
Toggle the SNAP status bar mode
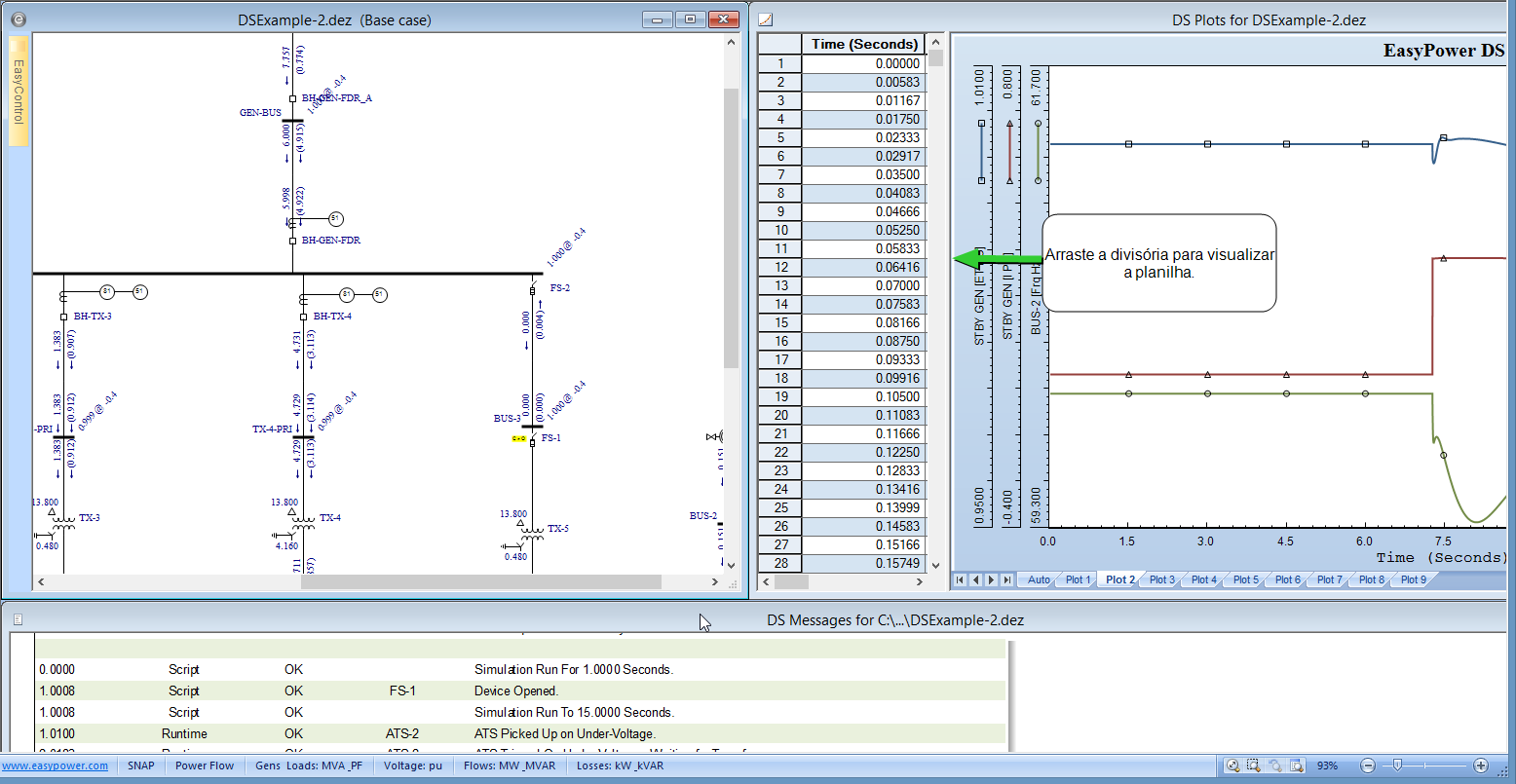[x=140, y=765]
